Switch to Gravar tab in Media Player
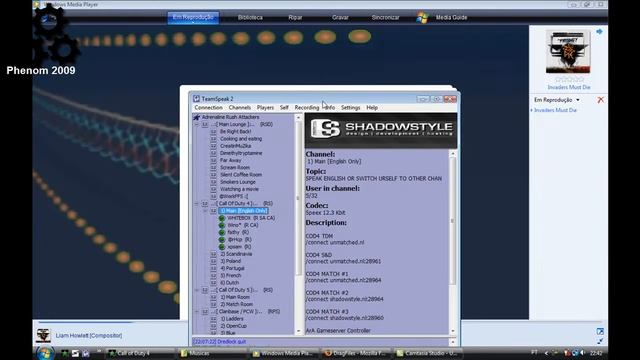The image size is (640, 360). pyautogui.click(x=340, y=18)
